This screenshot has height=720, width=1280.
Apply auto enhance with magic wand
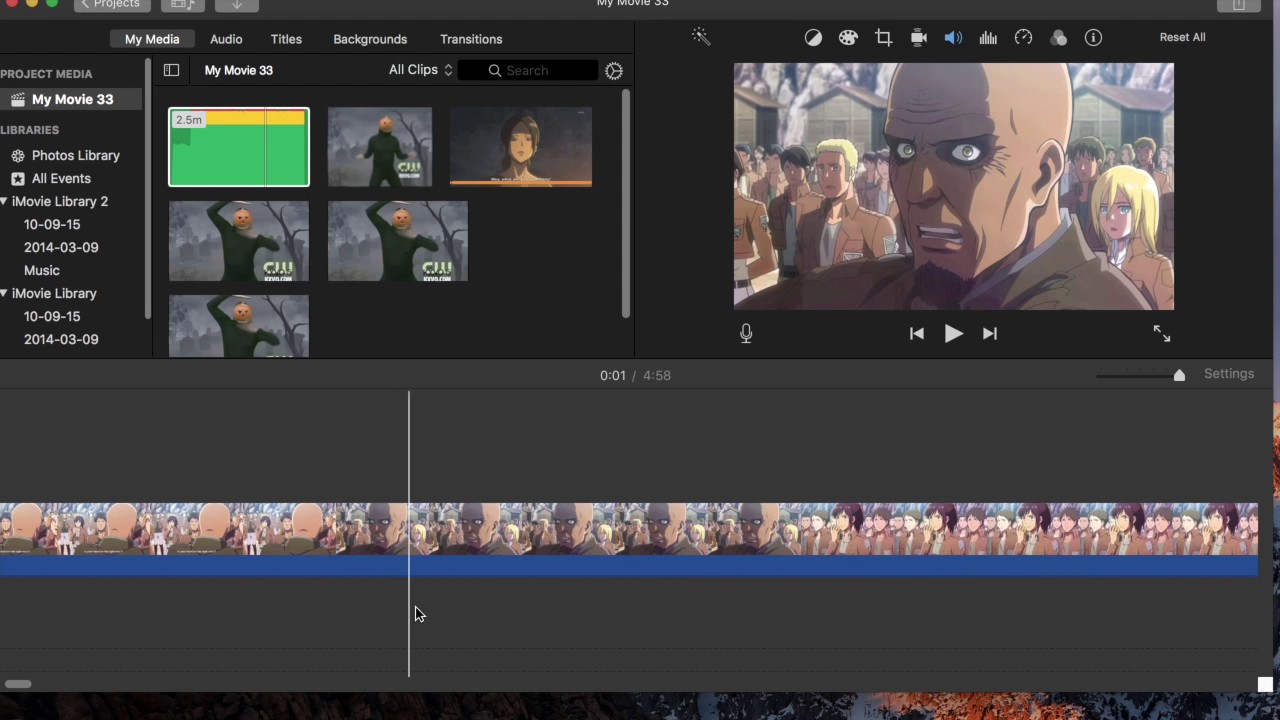coord(700,38)
